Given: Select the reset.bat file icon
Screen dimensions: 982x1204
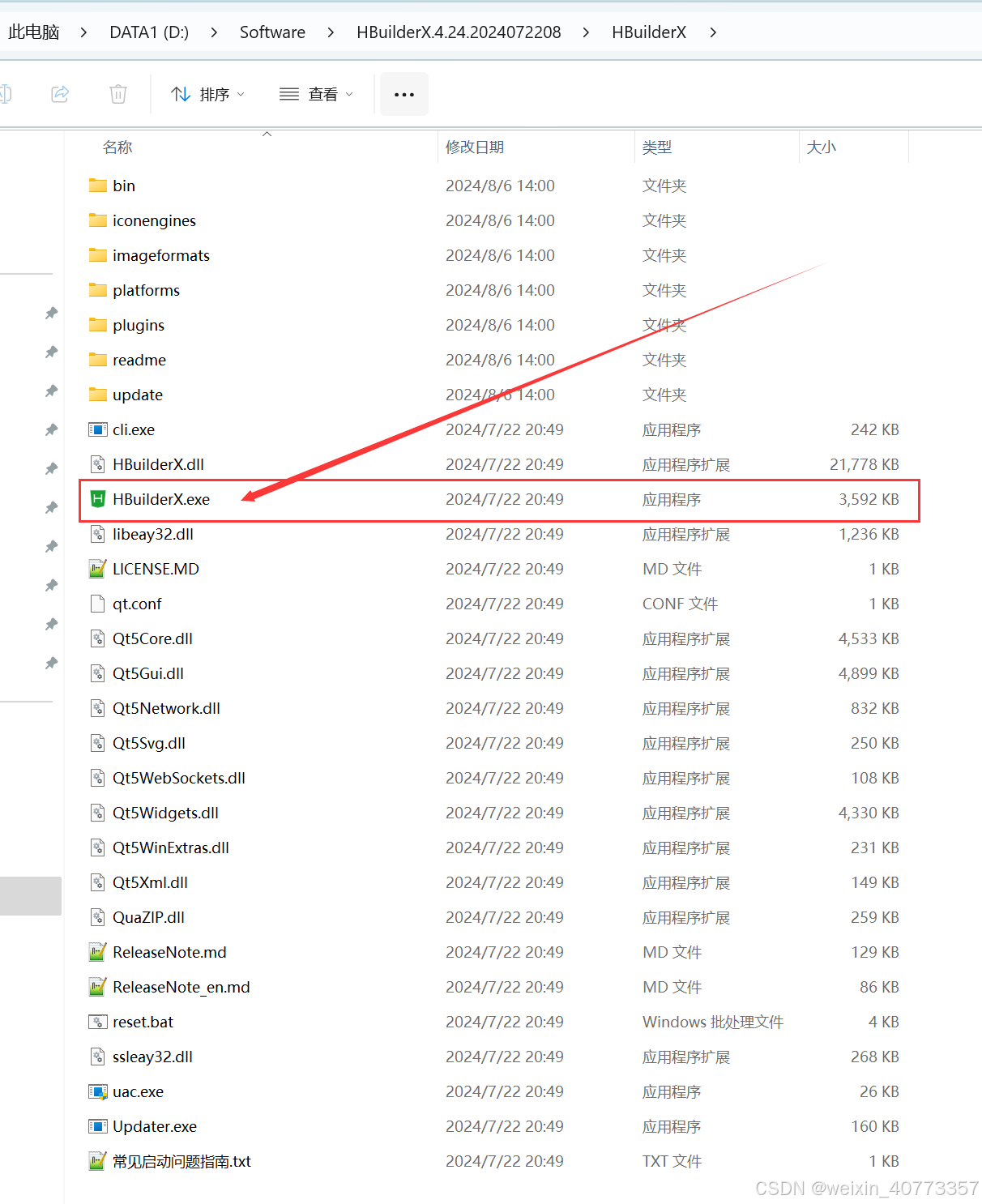Looking at the screenshot, I should point(98,1022).
